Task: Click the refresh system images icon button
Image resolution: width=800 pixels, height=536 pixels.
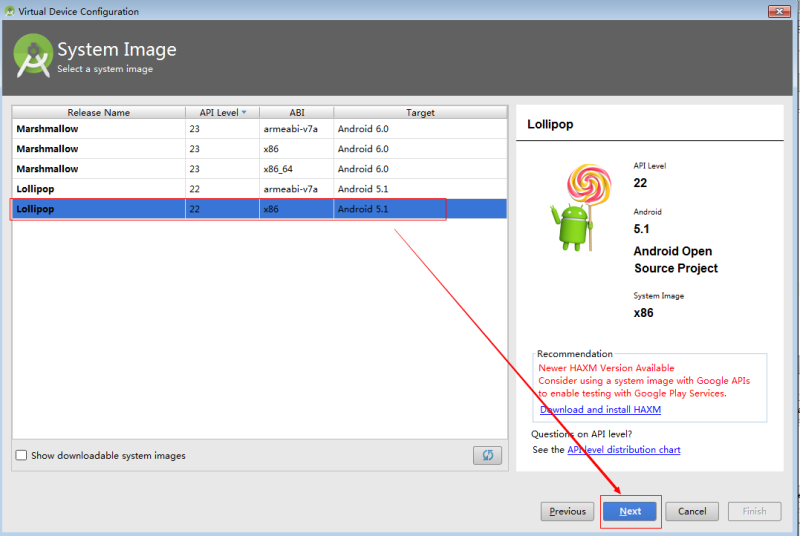Action: 487,455
